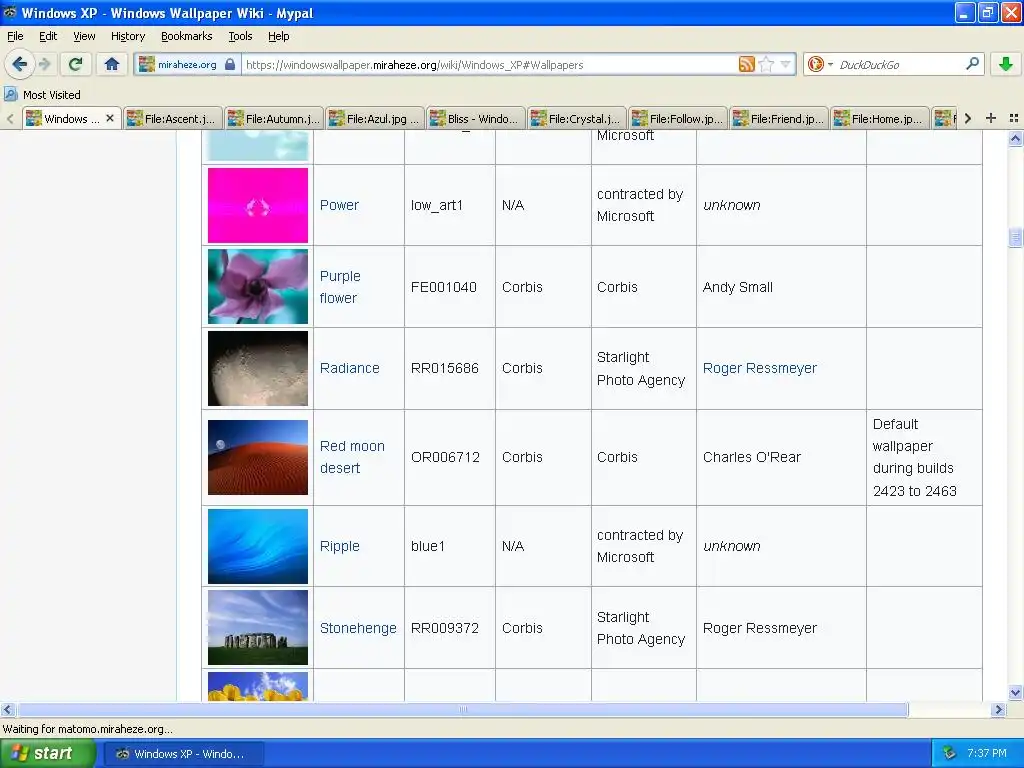Select the OR006712 cell text
This screenshot has width=1024, height=768.
coord(445,457)
